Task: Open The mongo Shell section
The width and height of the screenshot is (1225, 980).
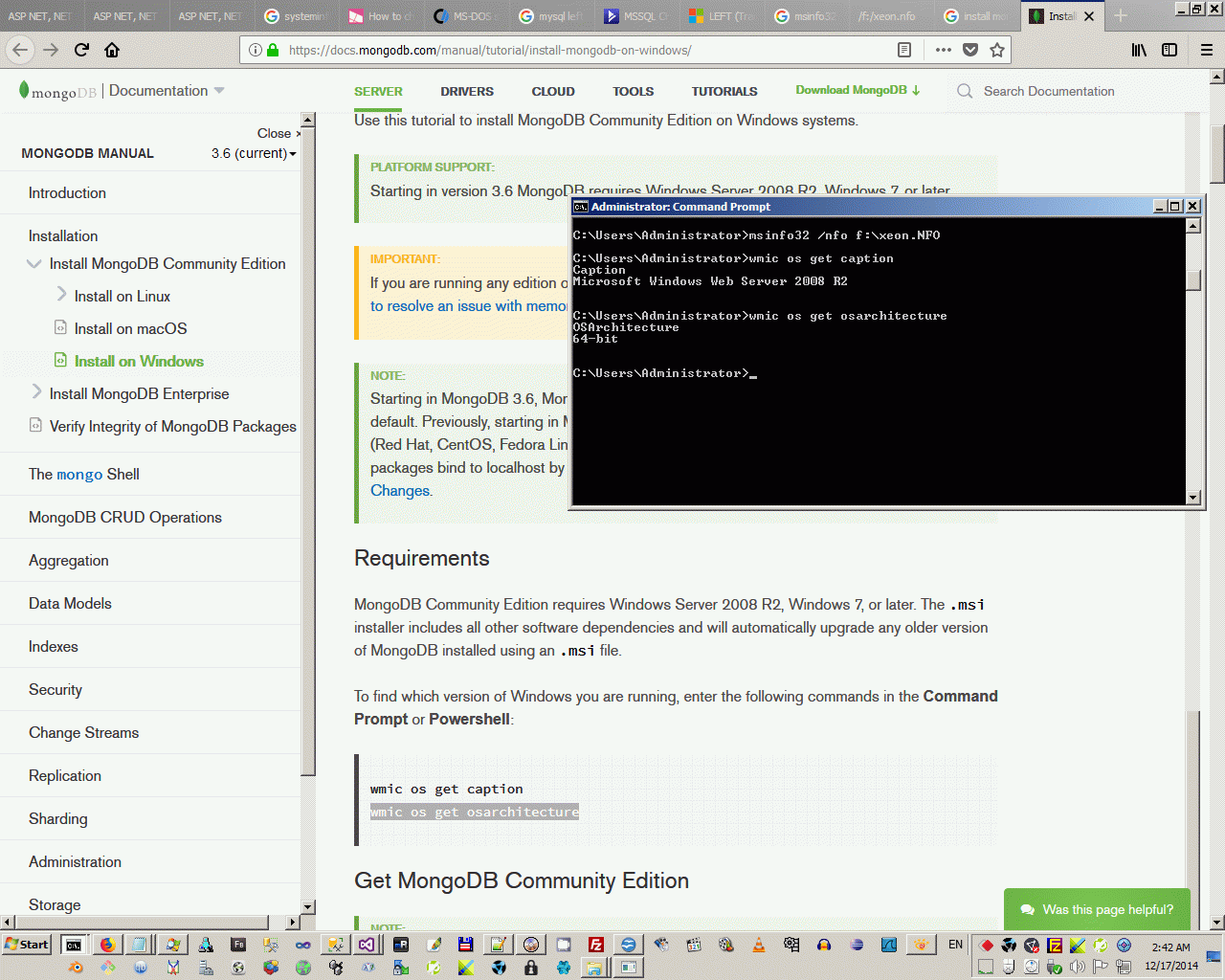Action: (84, 474)
